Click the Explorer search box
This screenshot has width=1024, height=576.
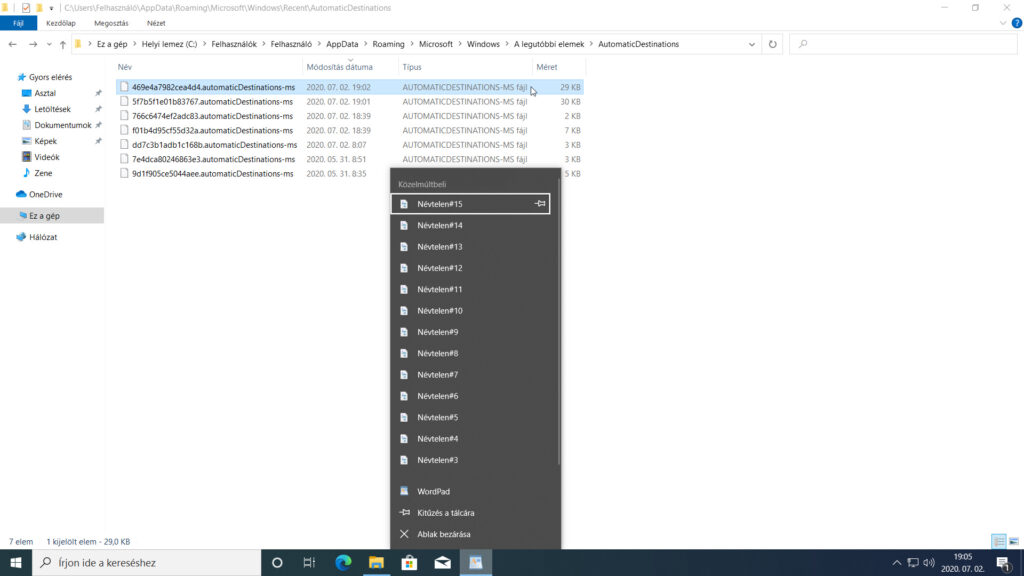click(x=903, y=44)
